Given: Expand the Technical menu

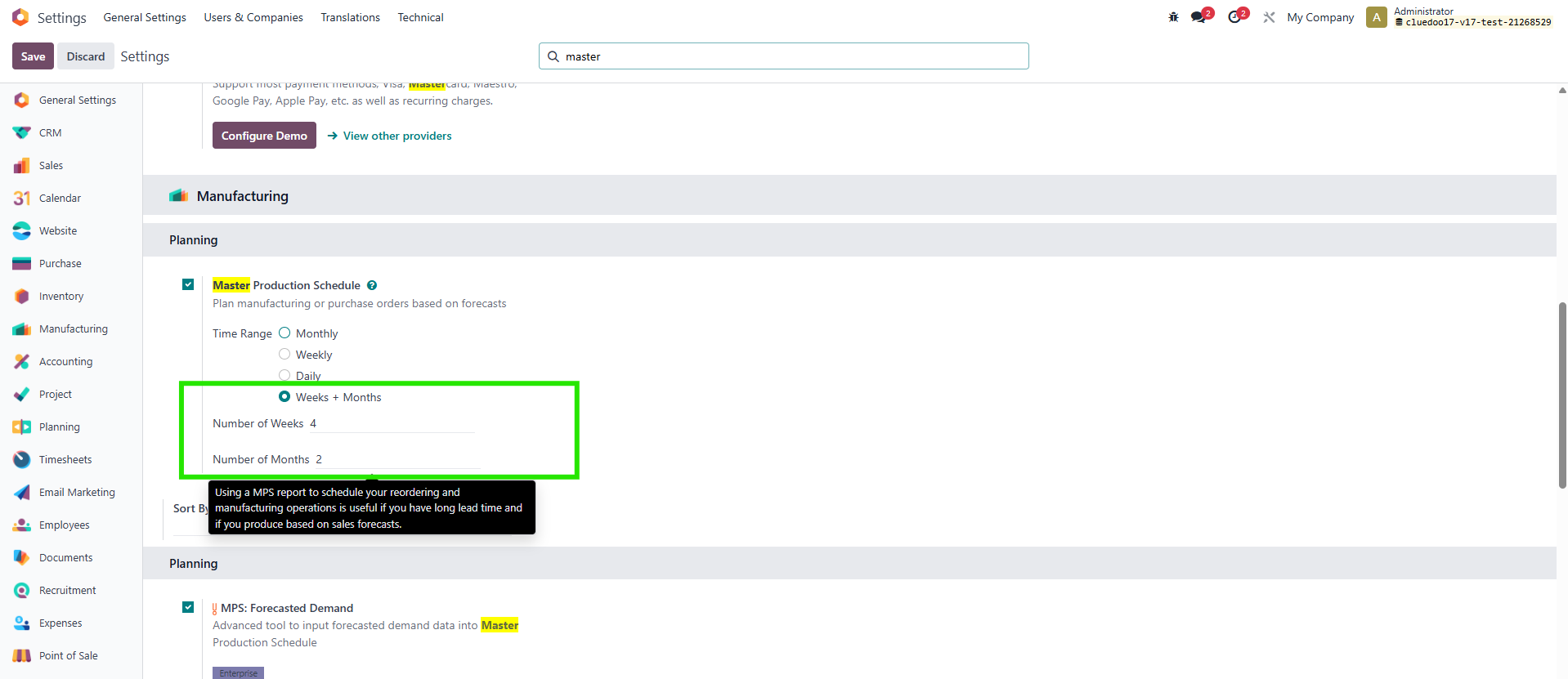Looking at the screenshot, I should pyautogui.click(x=420, y=17).
